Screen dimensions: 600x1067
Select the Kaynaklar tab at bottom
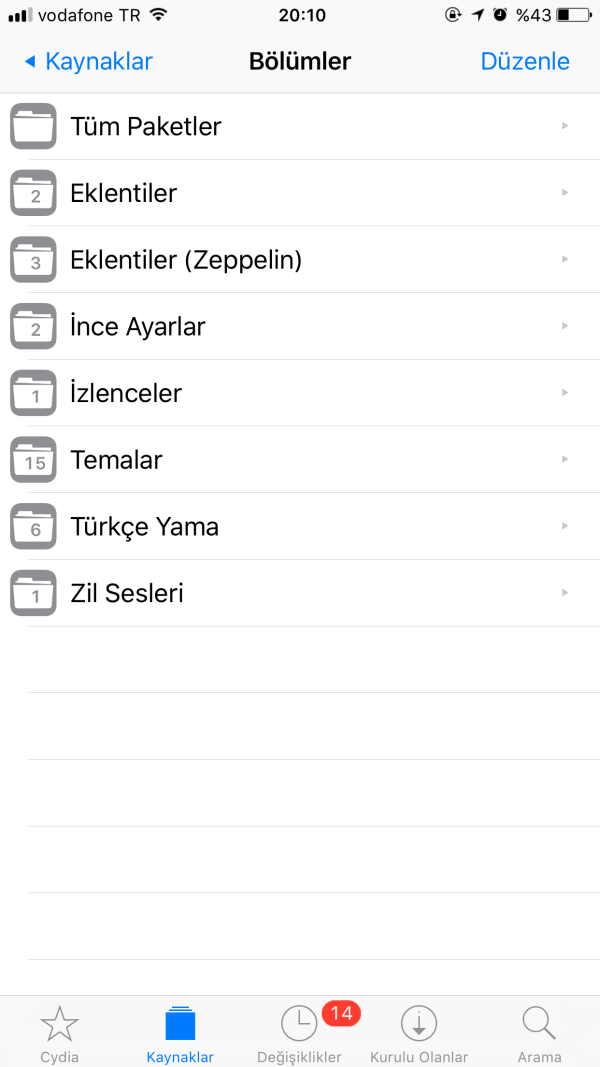pyautogui.click(x=180, y=1033)
